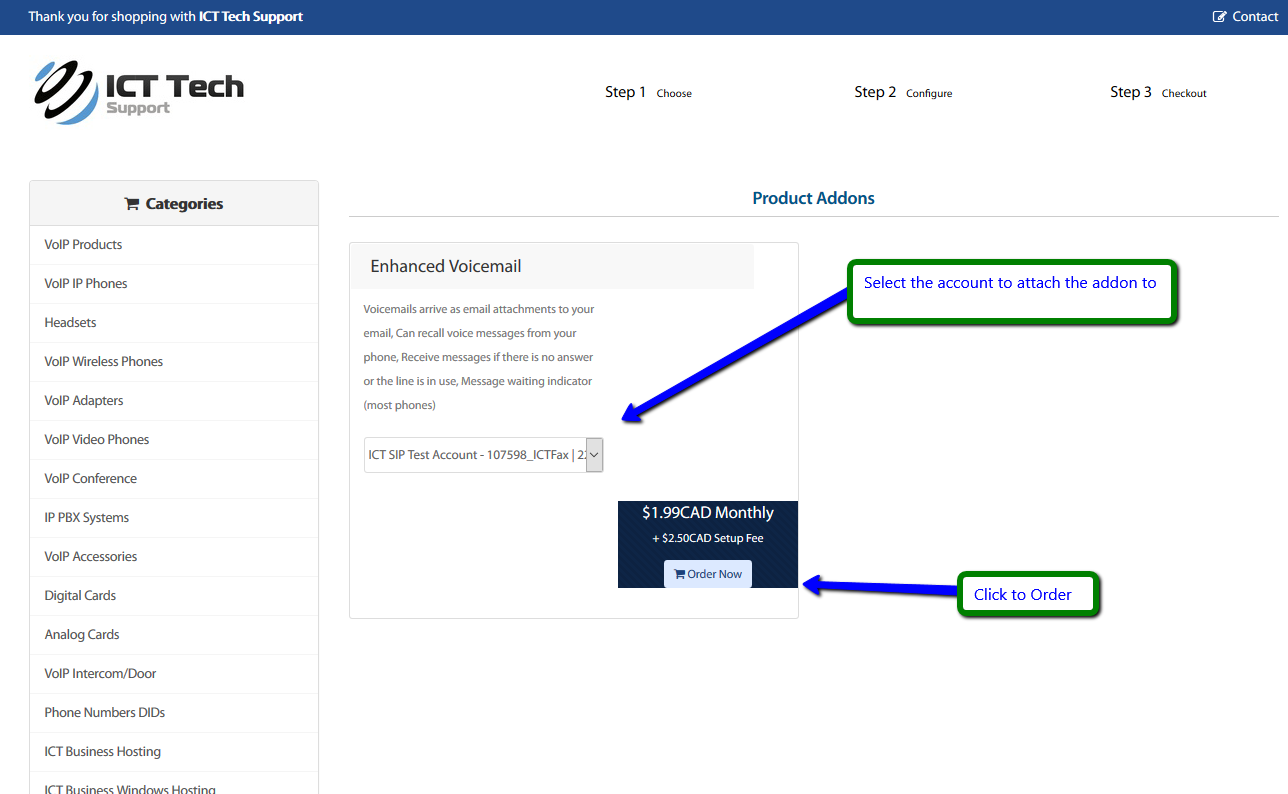
Task: Click the Contact edit icon
Action: click(x=1220, y=17)
